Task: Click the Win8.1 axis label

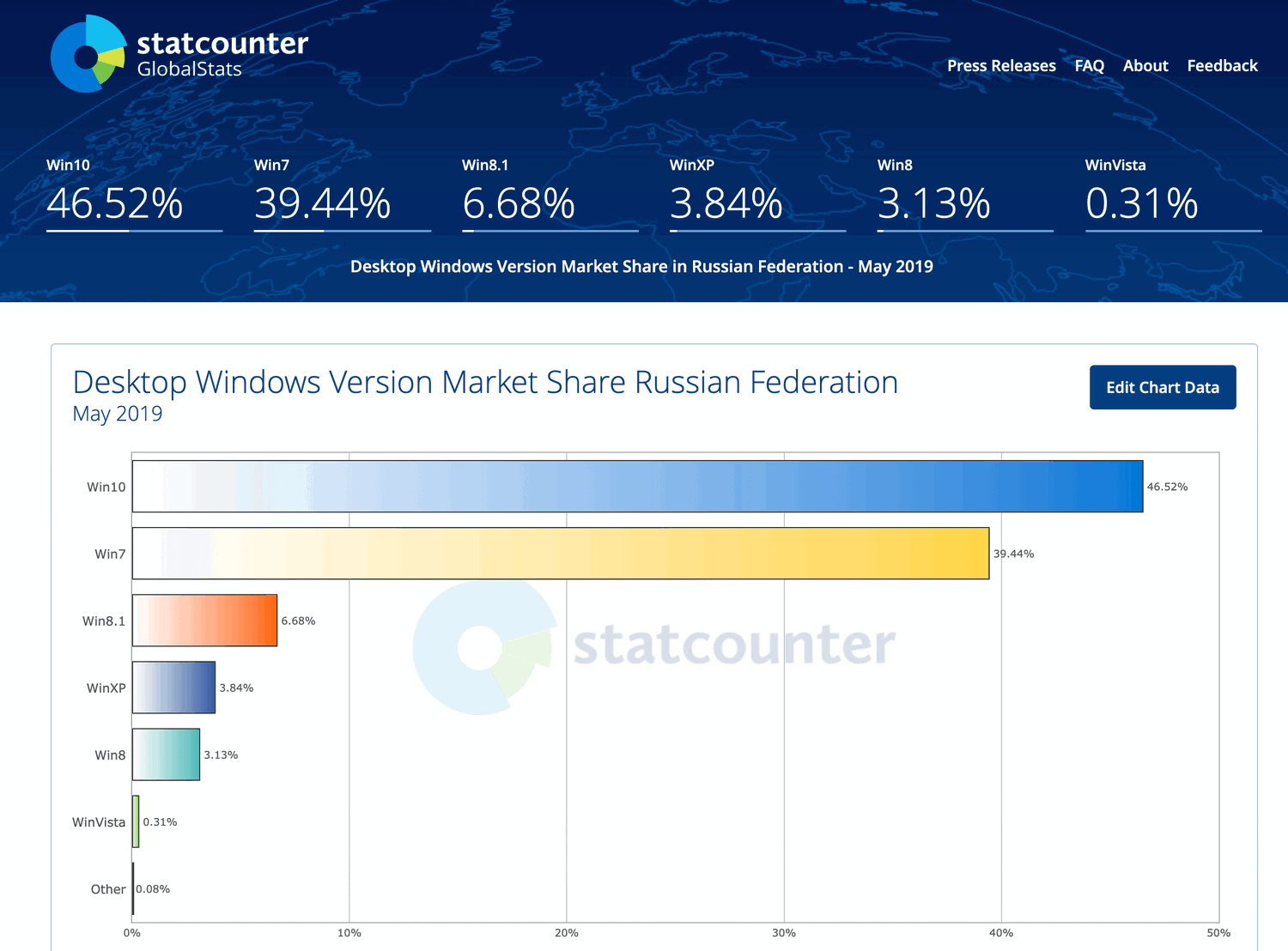Action: tap(104, 620)
